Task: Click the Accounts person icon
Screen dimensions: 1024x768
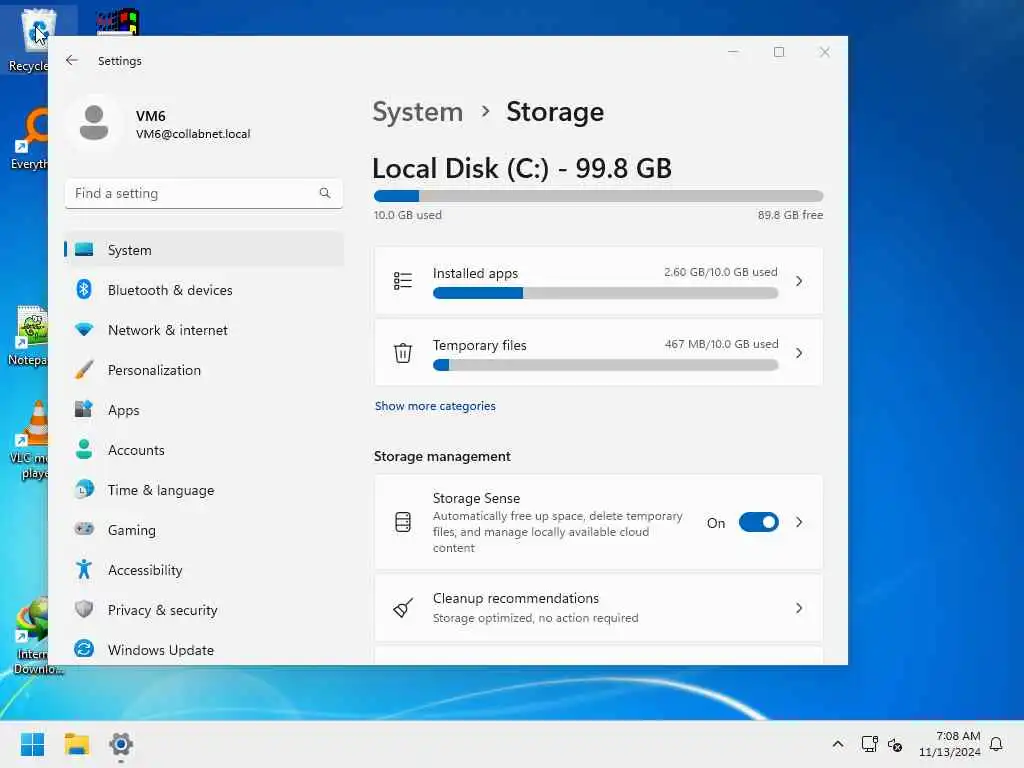Action: (84, 449)
